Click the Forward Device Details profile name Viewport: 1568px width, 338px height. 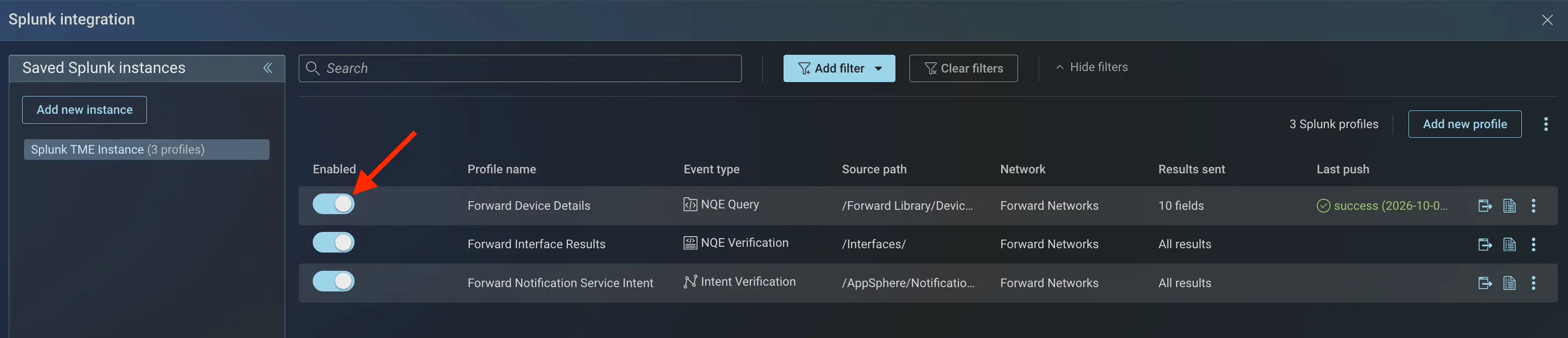pyautogui.click(x=528, y=206)
